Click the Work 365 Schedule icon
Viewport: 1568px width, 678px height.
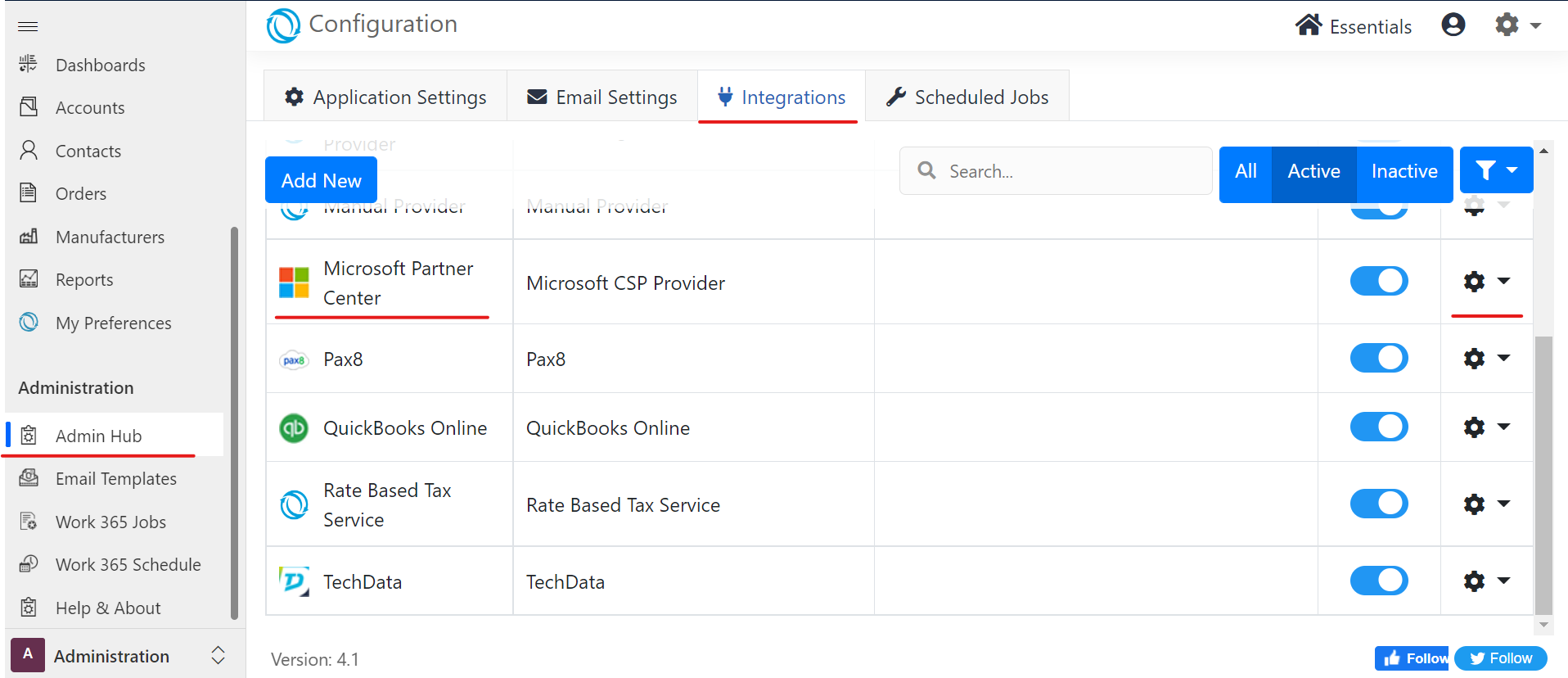29,563
